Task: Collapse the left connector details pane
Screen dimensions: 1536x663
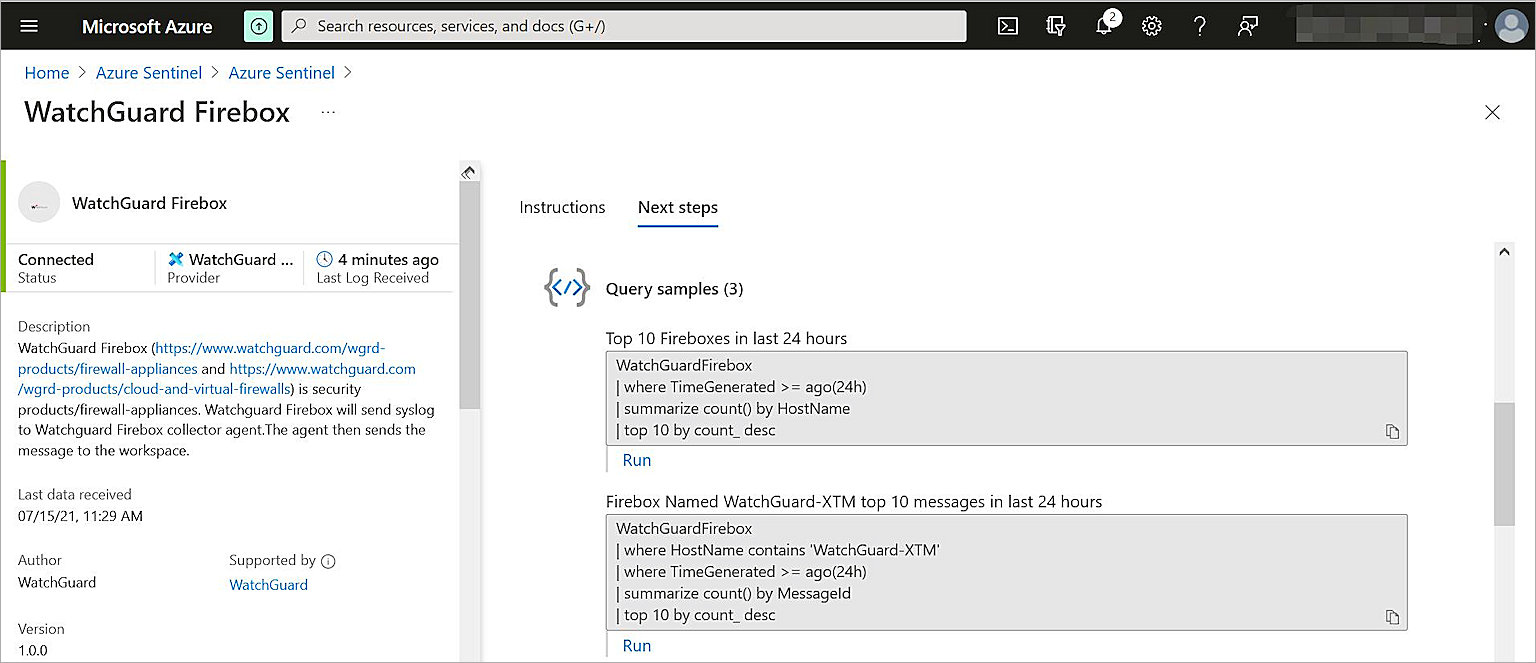Action: [468, 172]
